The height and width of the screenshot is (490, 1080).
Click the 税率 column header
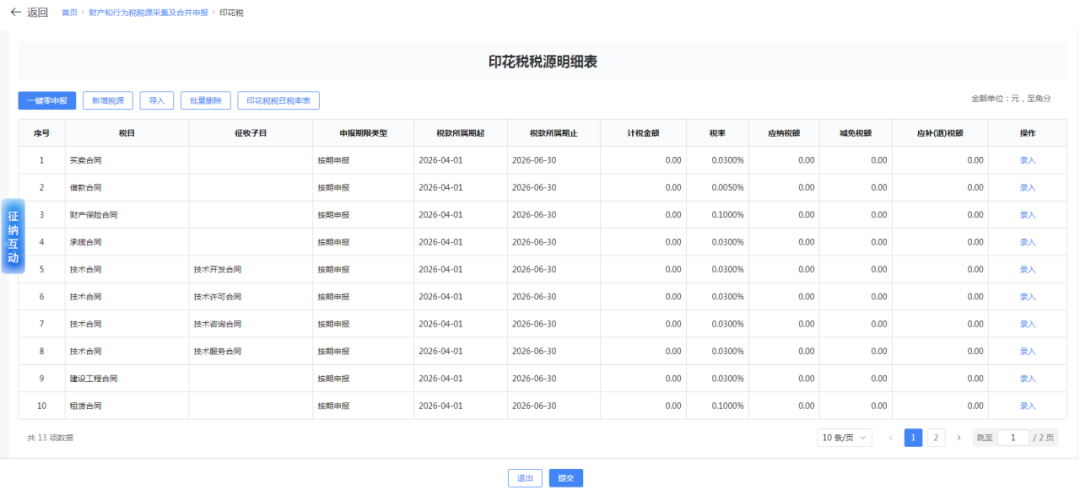(717, 133)
